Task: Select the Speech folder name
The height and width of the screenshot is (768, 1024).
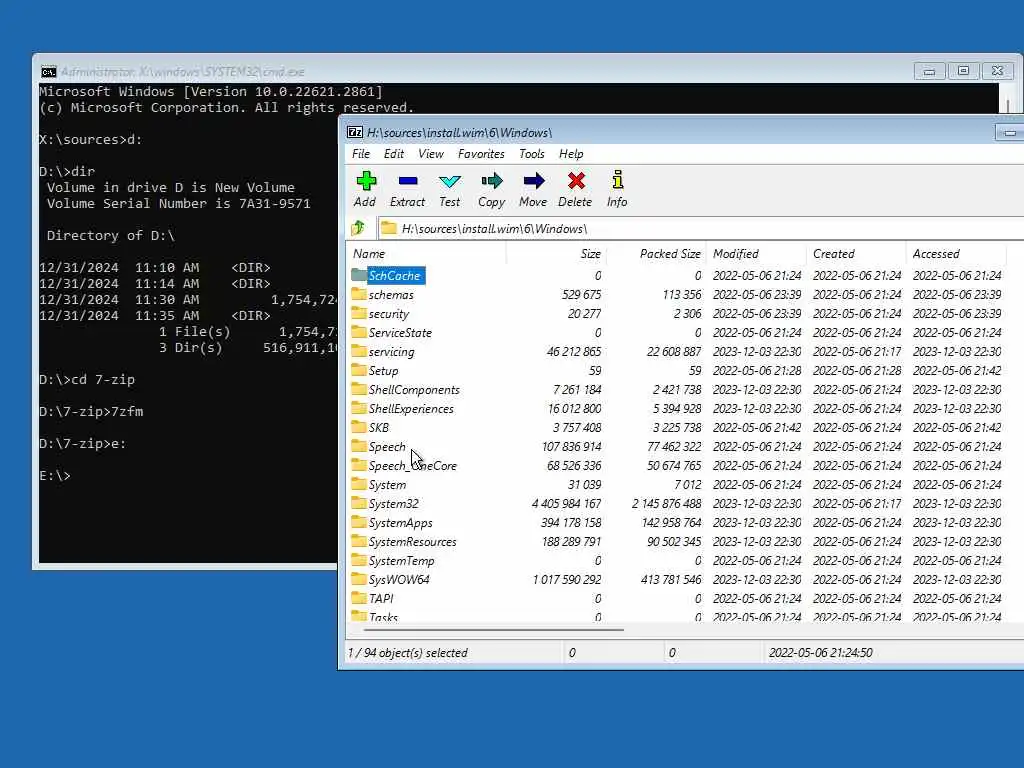Action: pyautogui.click(x=387, y=447)
